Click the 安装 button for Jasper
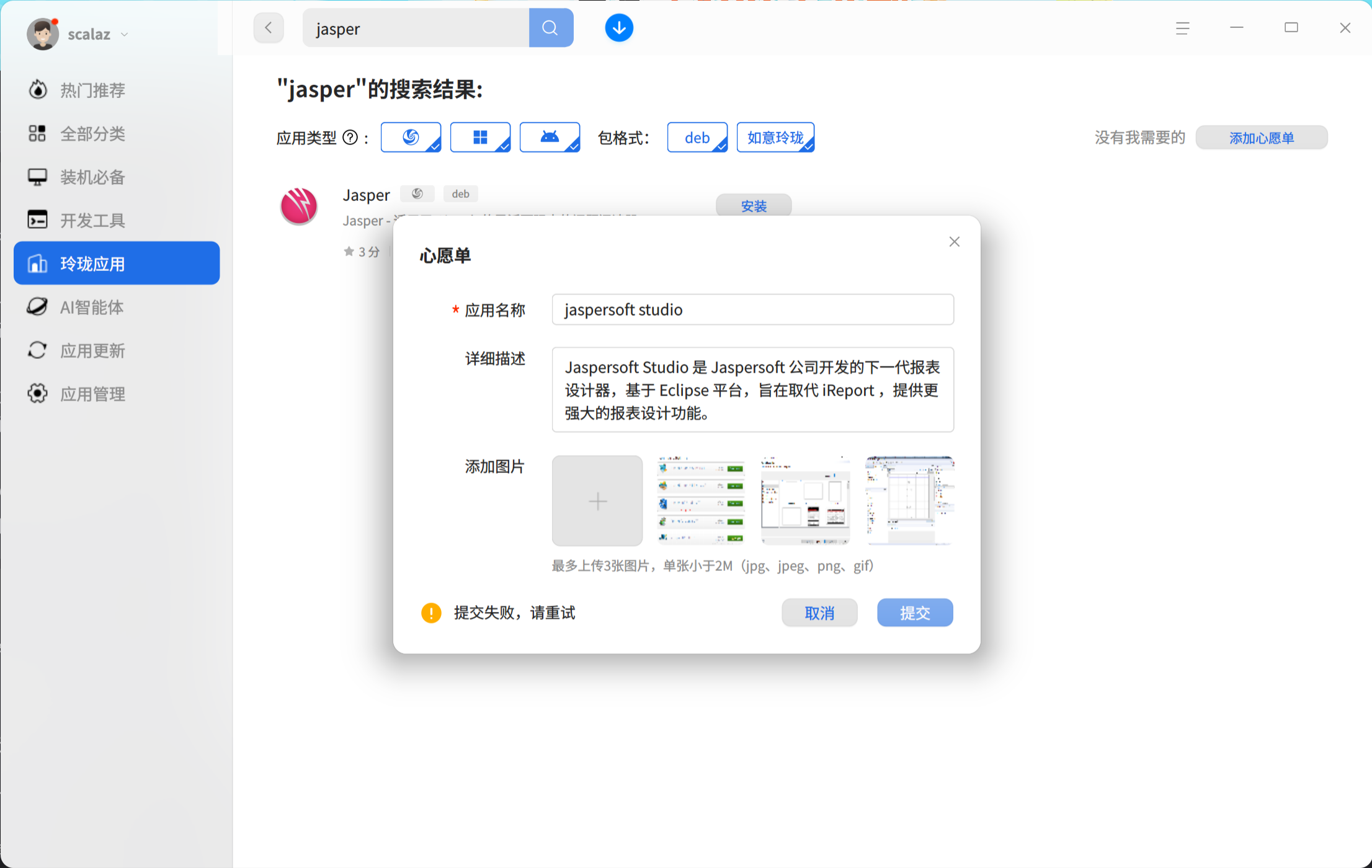This screenshot has height=868, width=1372. tap(754, 206)
